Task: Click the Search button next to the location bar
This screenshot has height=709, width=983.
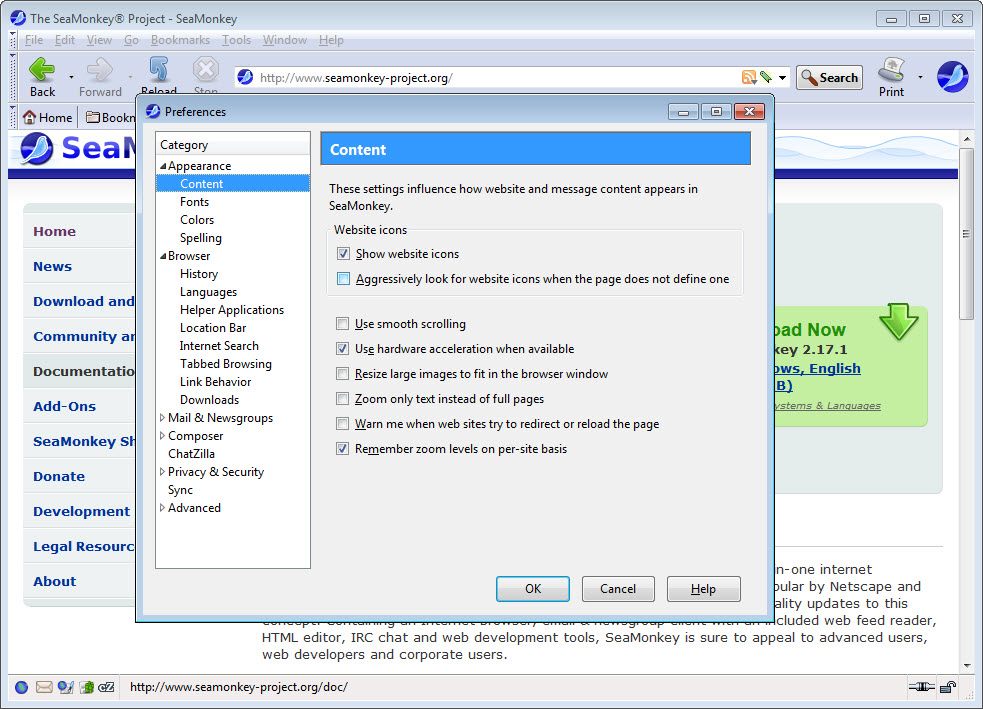Action: coord(829,78)
